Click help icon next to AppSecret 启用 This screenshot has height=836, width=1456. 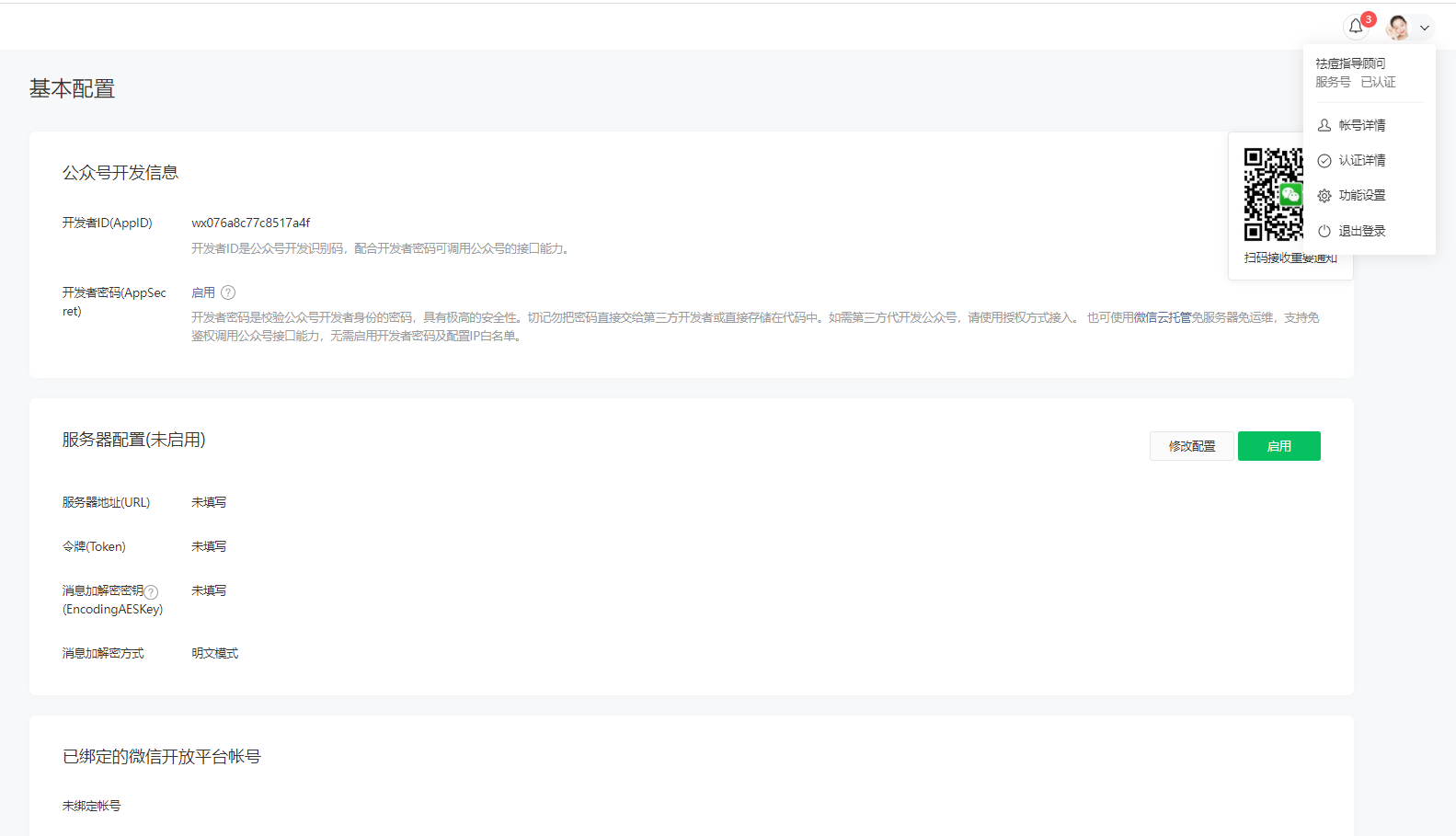[x=228, y=292]
